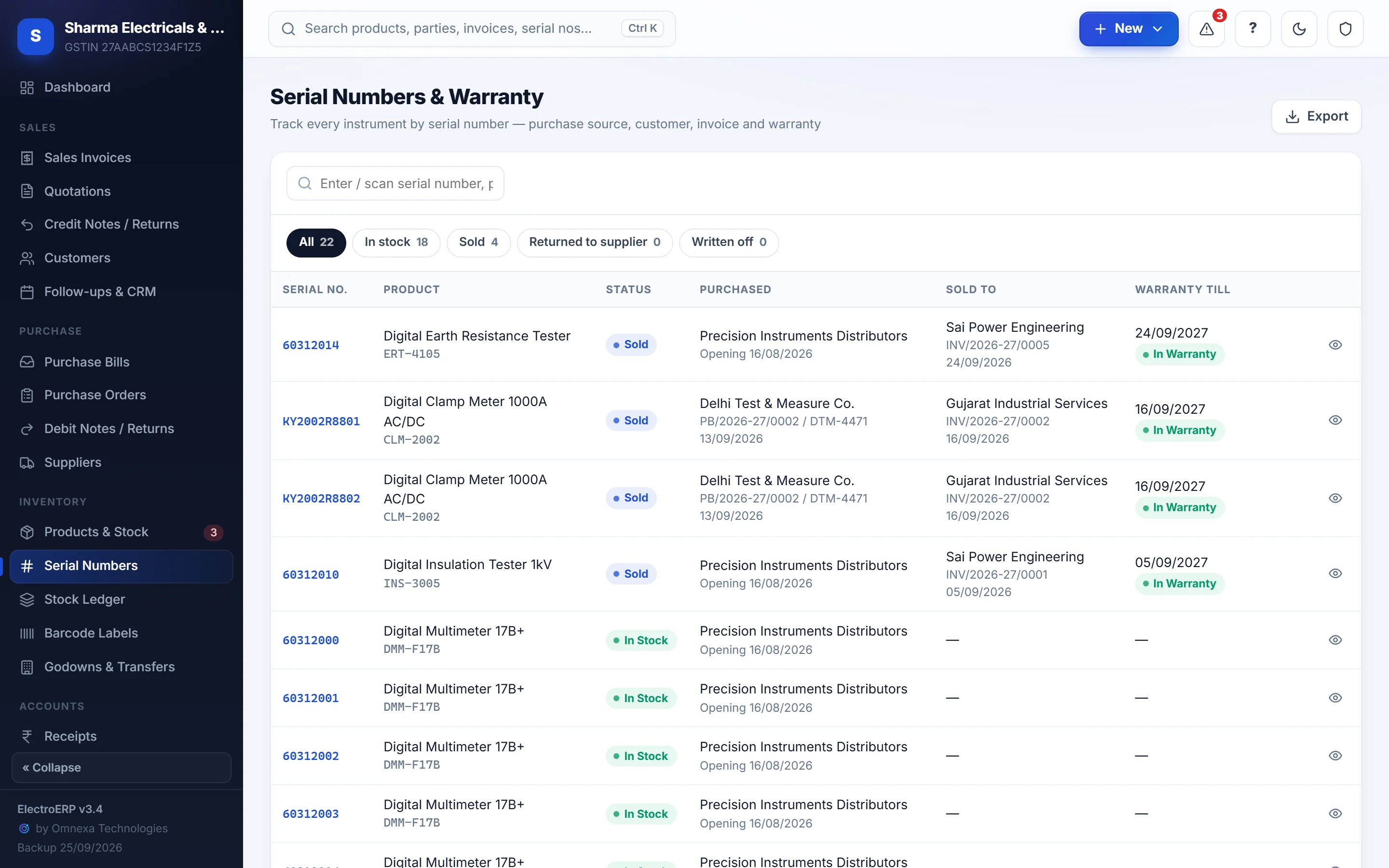1389x868 pixels.
Task: Filter by Sold 4
Action: tap(478, 242)
